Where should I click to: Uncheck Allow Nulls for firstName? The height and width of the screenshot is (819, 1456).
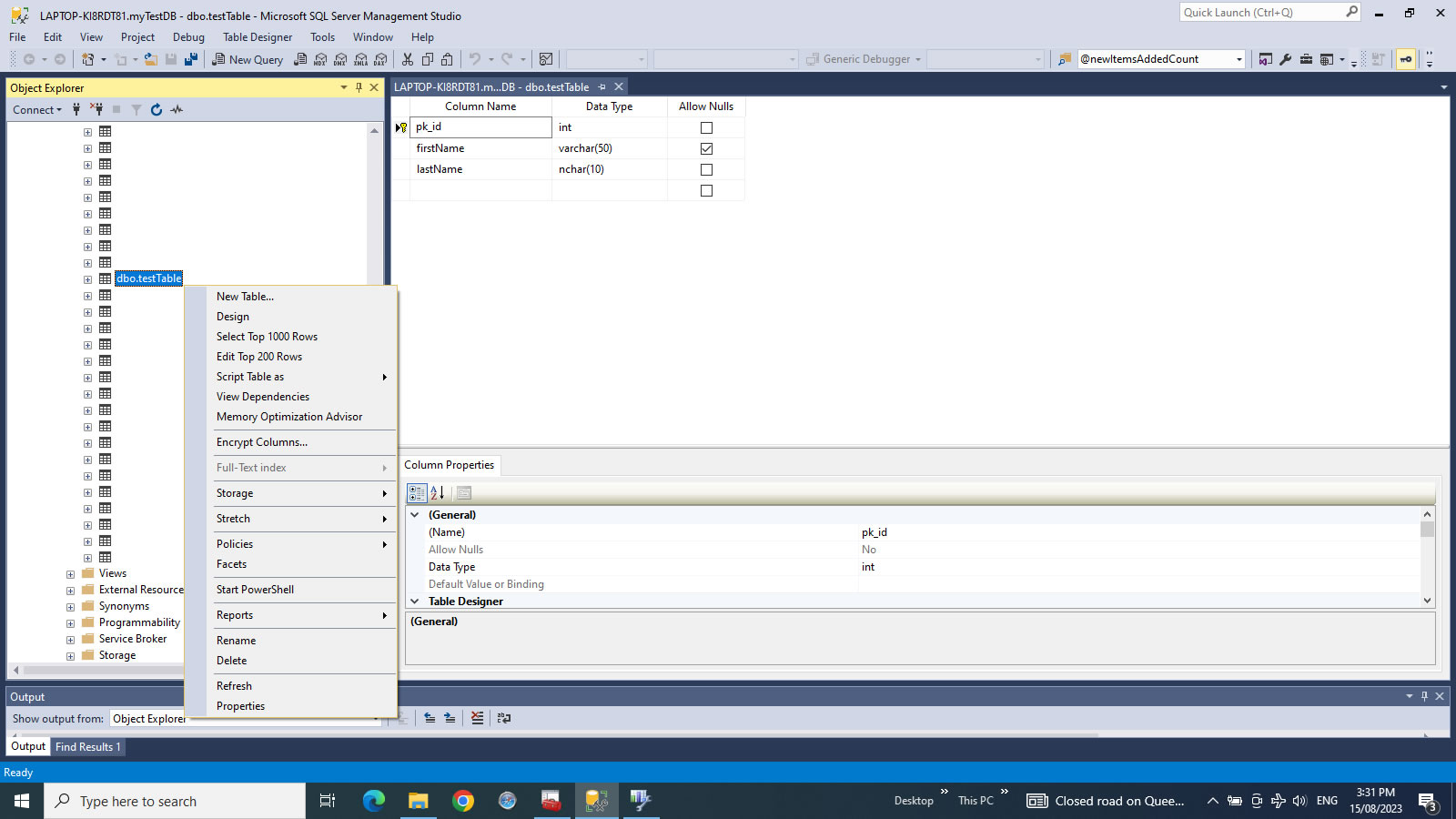706,148
